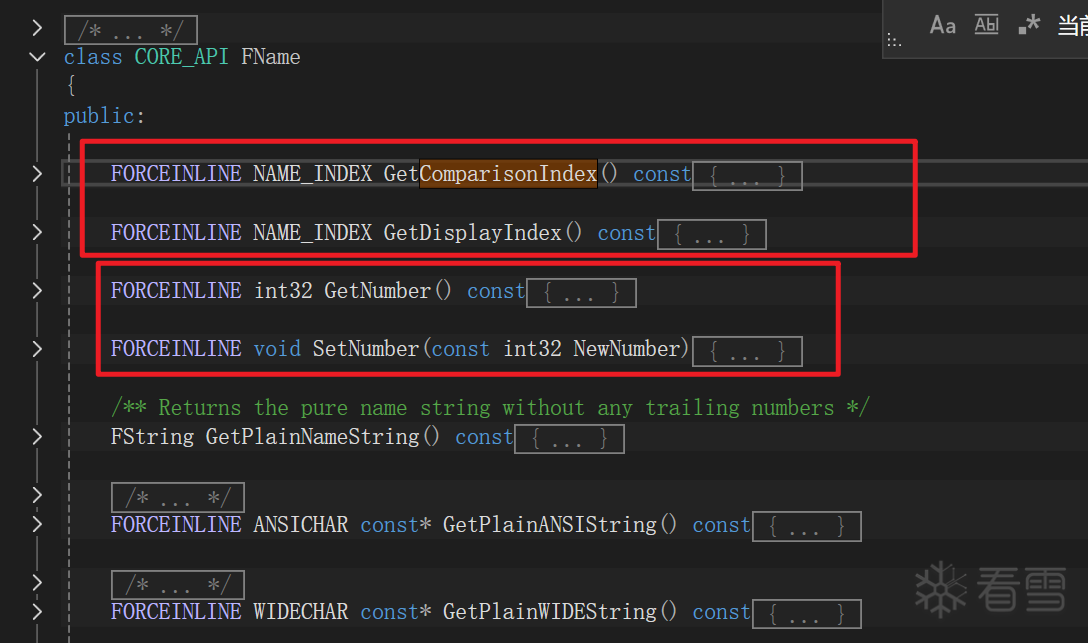Viewport: 1088px width, 643px height.
Task: Click the CORE_API macro in class declaration
Action: tap(181, 57)
